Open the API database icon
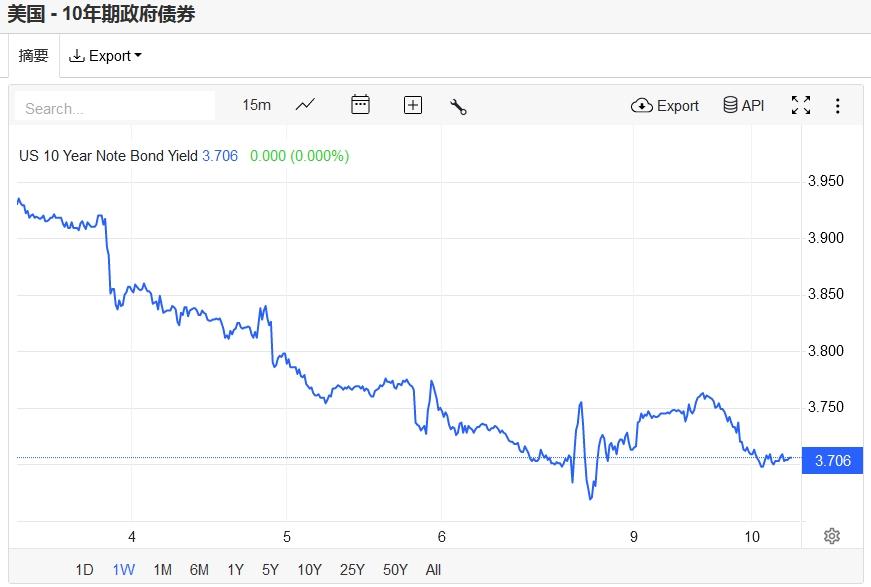This screenshot has height=587, width=871. pyautogui.click(x=743, y=105)
